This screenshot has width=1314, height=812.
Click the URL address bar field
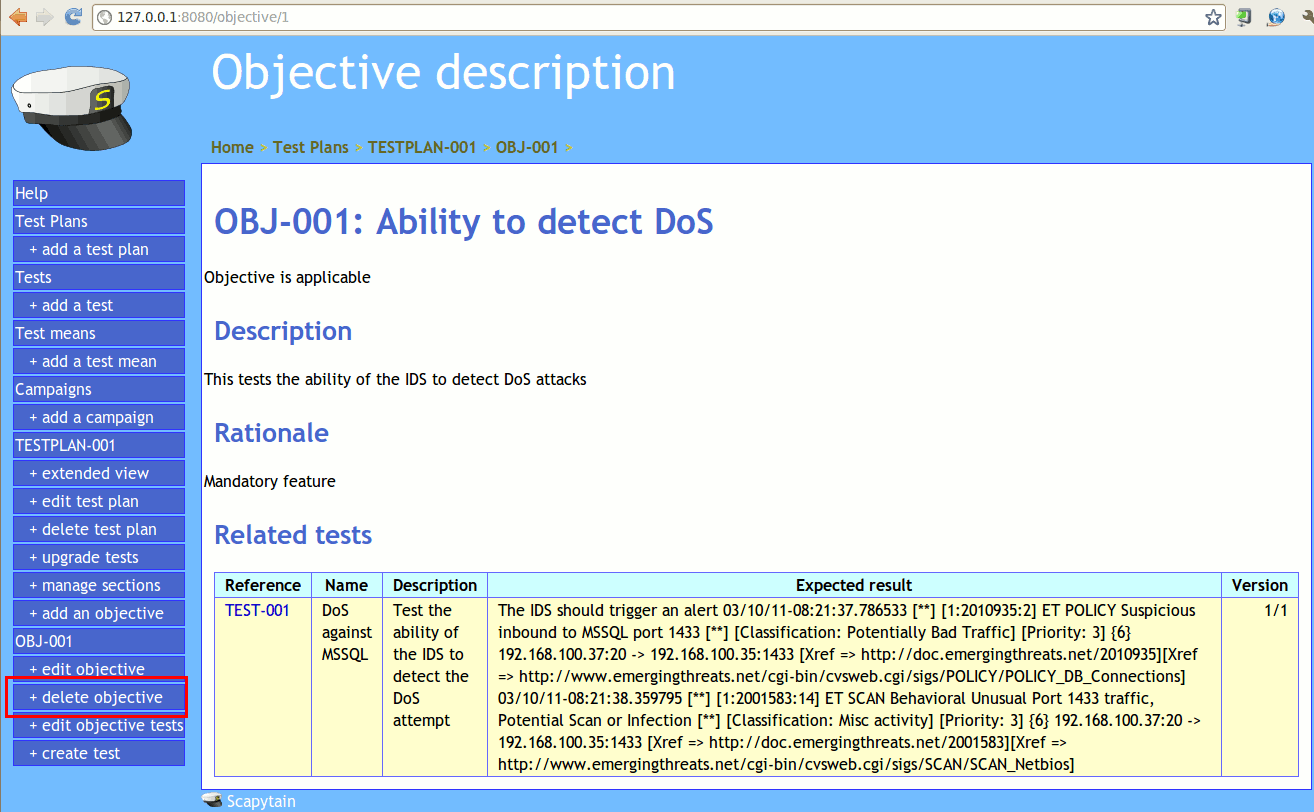pos(650,17)
